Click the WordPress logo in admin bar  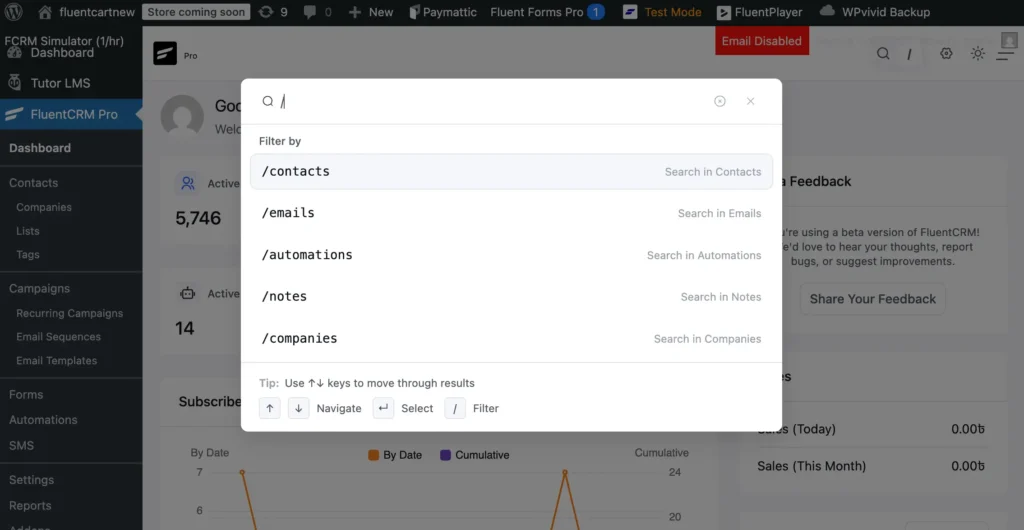tap(13, 12)
